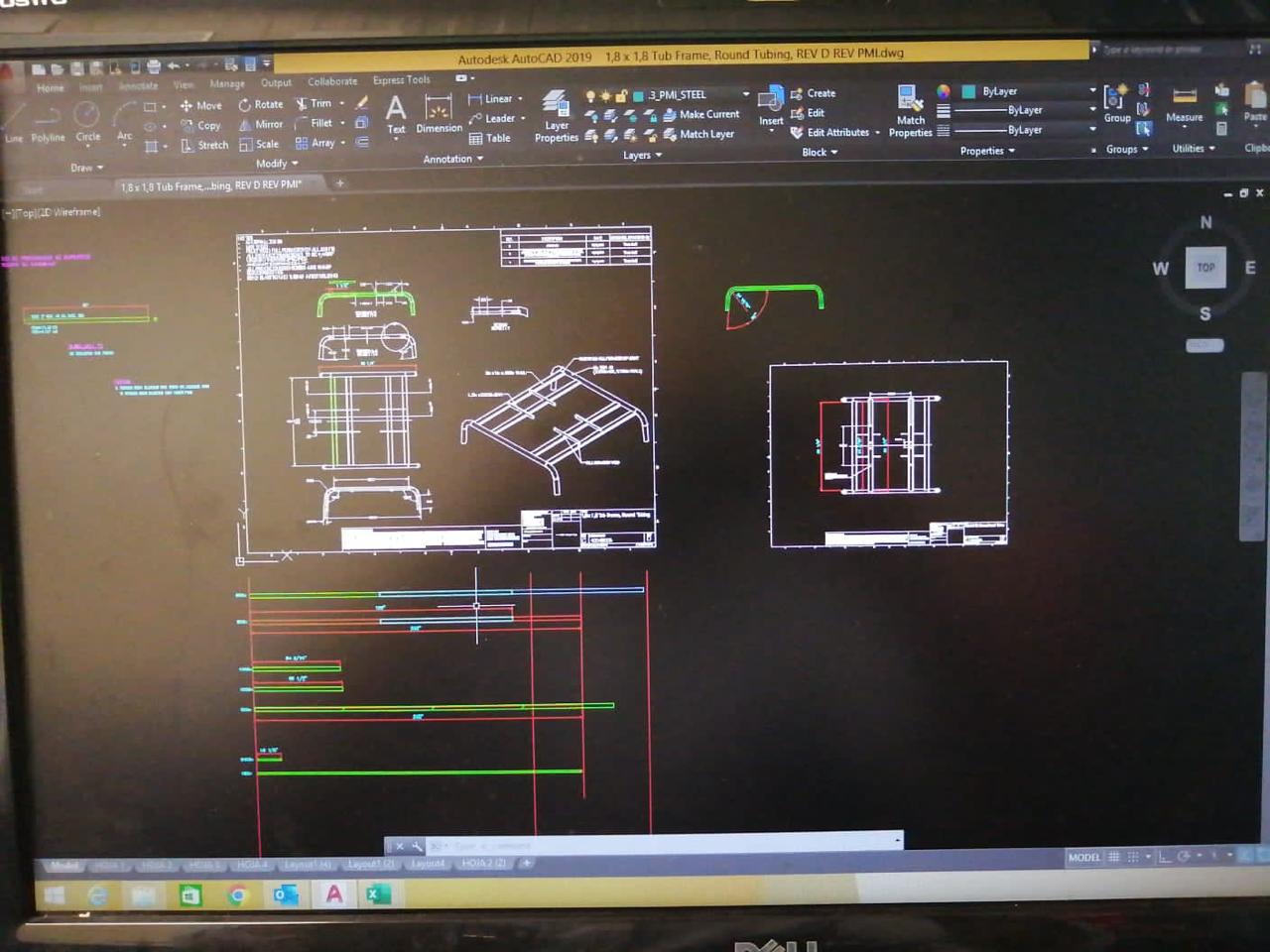Select the Measure utility tool
The width and height of the screenshot is (1270, 952).
[x=1184, y=104]
